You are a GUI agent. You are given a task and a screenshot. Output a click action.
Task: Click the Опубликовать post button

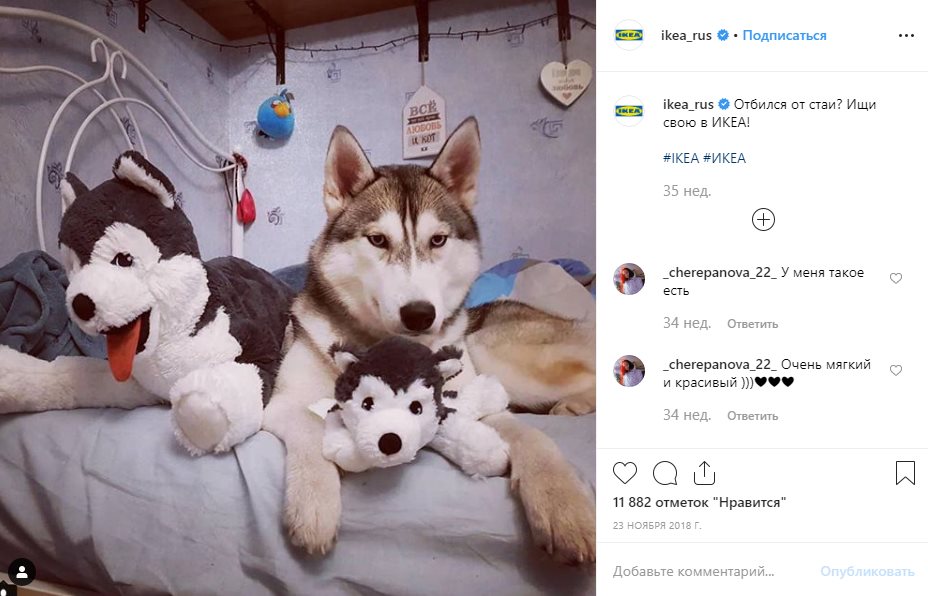tap(867, 571)
